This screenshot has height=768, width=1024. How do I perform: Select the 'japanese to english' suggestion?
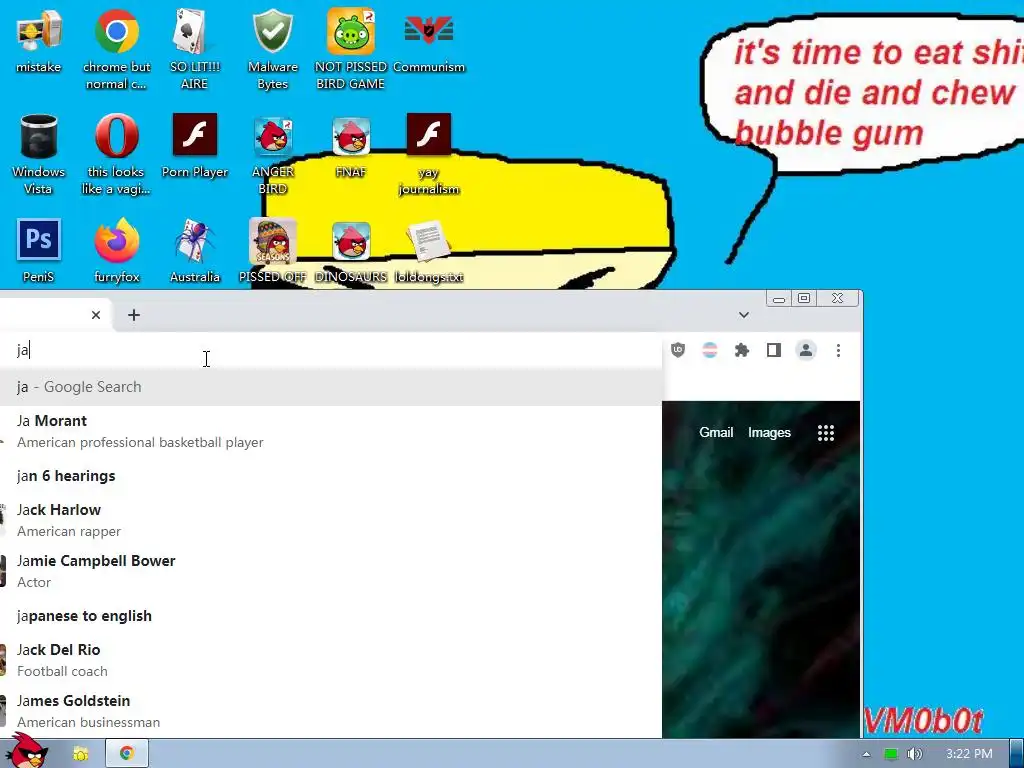[x=331, y=616]
